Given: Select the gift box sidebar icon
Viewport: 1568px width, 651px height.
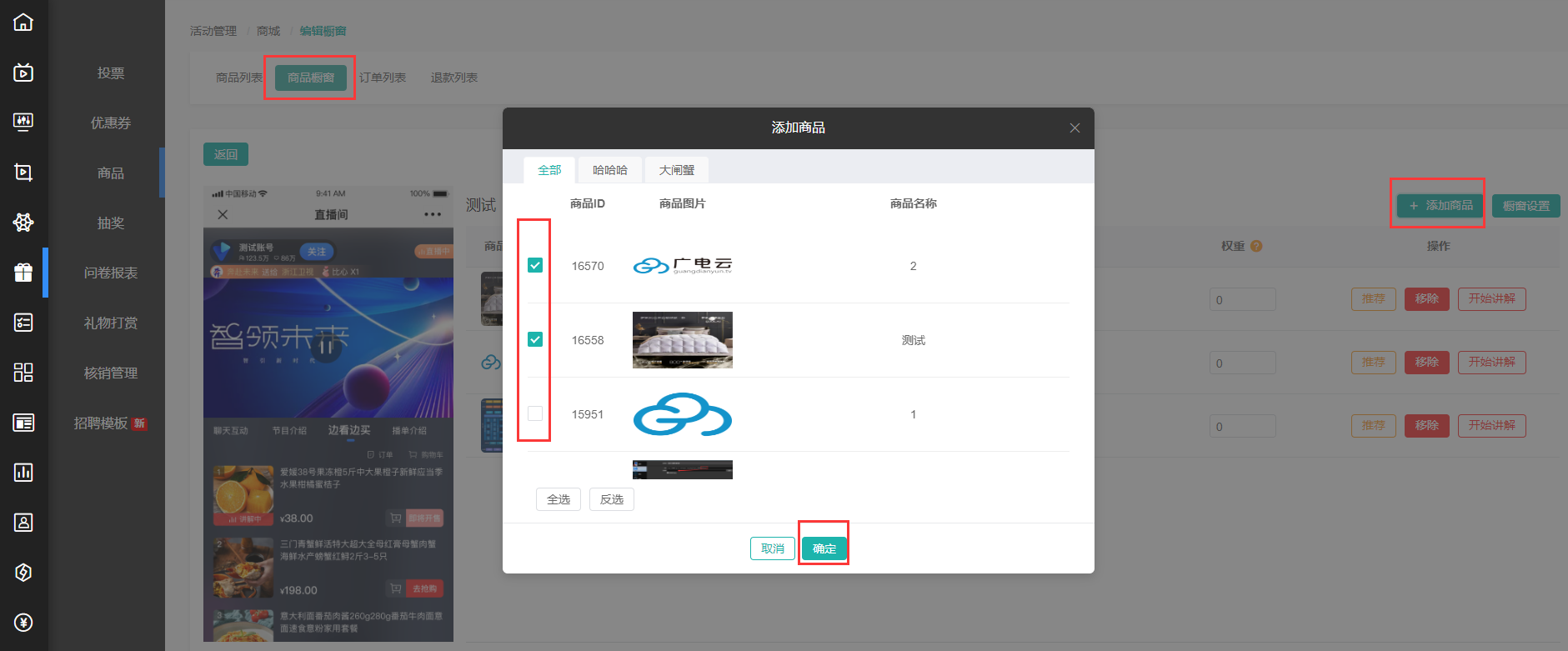Looking at the screenshot, I should 23,273.
